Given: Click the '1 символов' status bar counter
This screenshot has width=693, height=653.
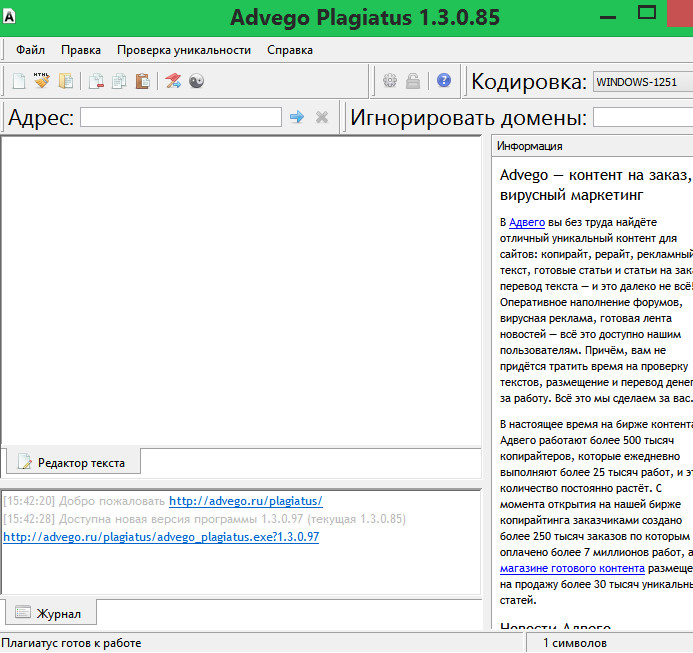Looking at the screenshot, I should (575, 643).
